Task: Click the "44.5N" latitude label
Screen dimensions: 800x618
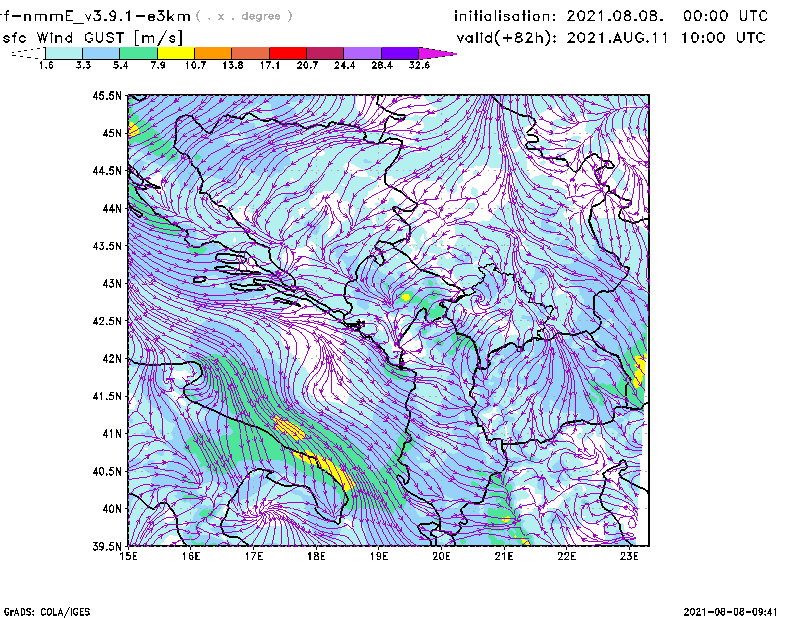Action: click(x=108, y=170)
